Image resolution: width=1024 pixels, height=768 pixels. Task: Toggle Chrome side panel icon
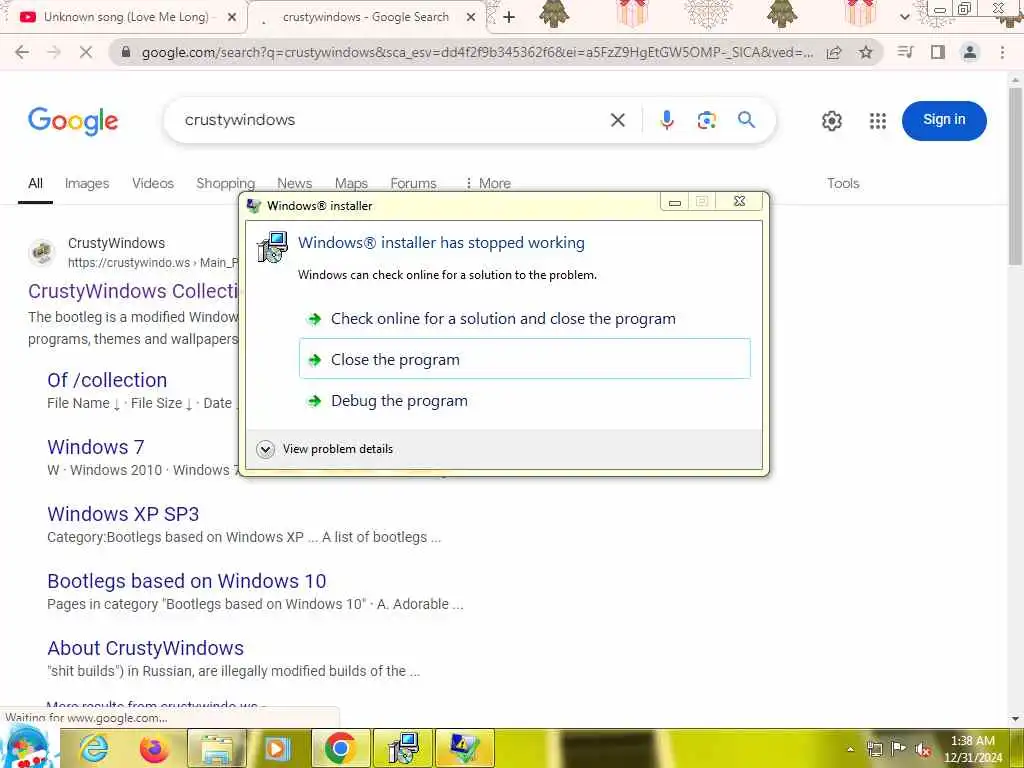(x=938, y=52)
